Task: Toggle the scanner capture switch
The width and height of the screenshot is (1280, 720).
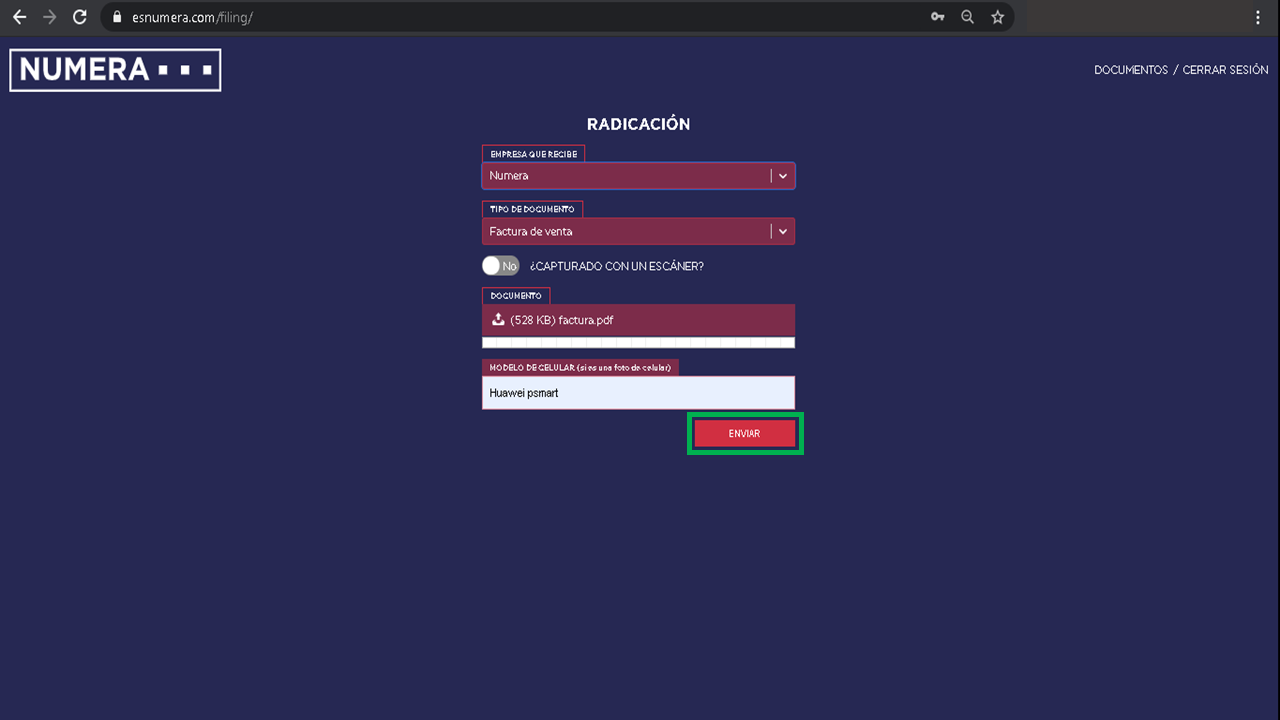Action: (x=501, y=266)
